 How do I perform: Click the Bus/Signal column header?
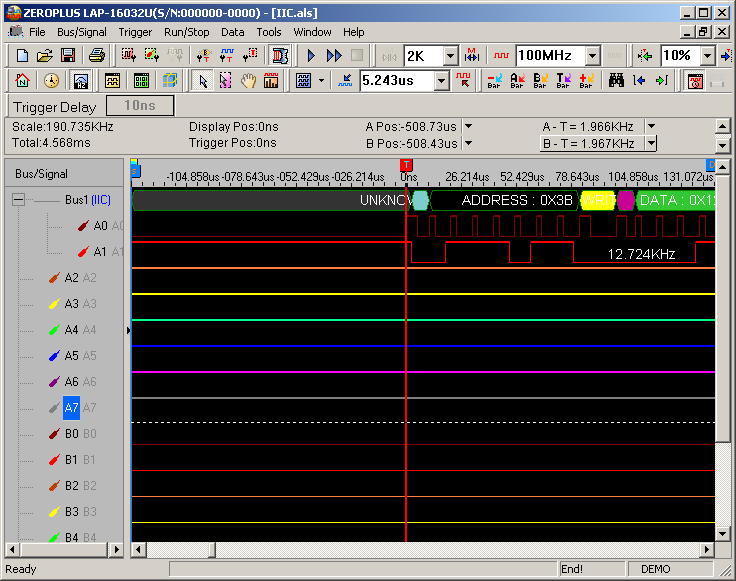point(42,174)
